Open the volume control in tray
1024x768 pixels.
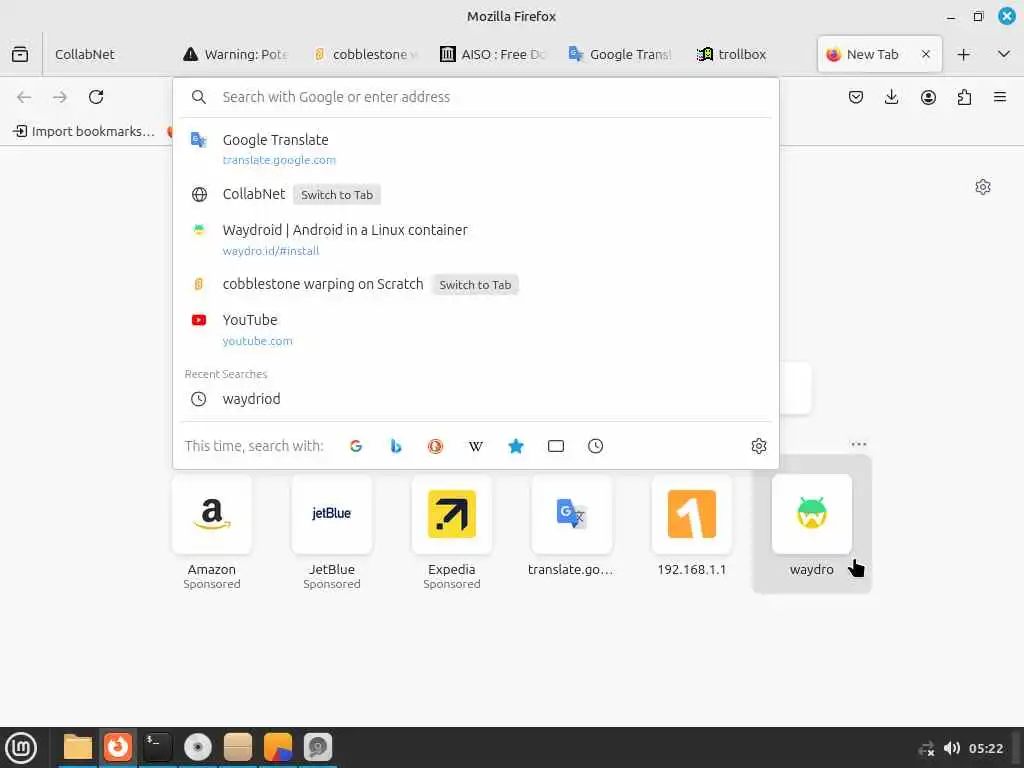tap(952, 748)
